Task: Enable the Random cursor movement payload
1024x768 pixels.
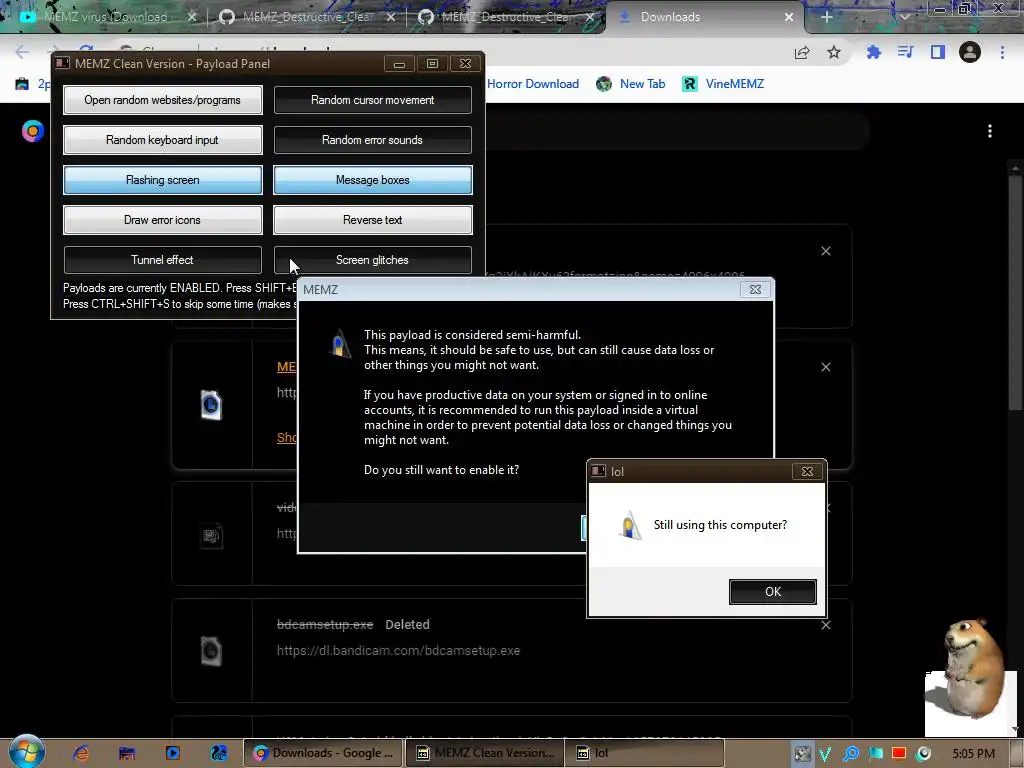Action: 372,100
